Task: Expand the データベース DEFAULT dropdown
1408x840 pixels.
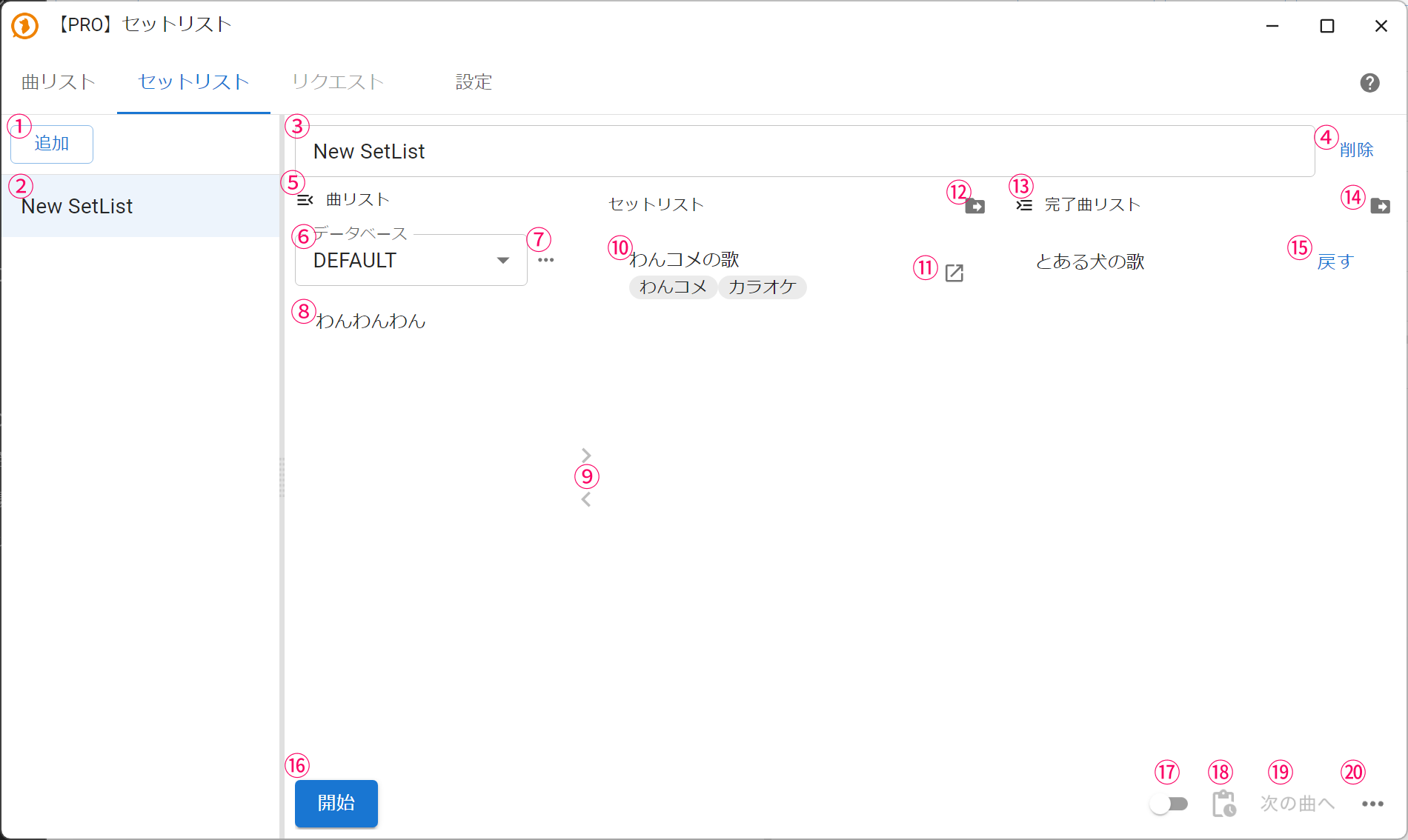Action: click(502, 261)
